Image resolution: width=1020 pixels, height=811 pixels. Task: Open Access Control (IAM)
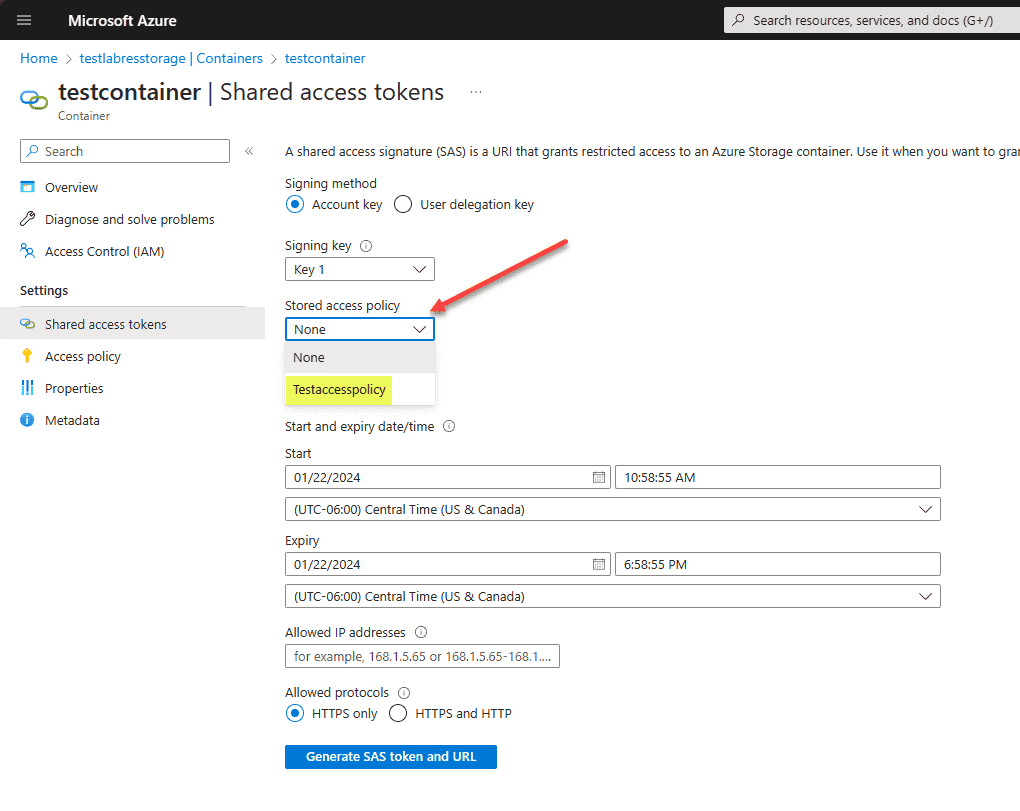pyautogui.click(x=105, y=251)
